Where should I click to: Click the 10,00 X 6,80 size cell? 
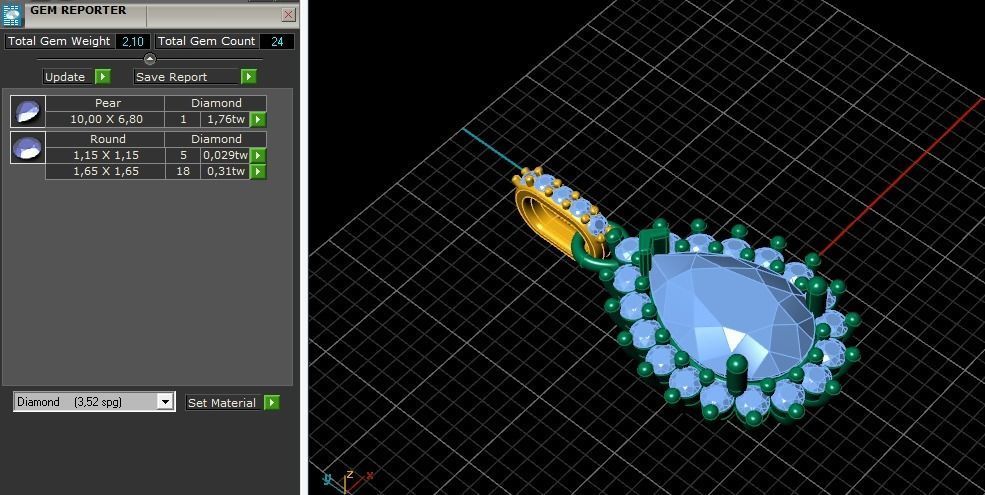[105, 119]
